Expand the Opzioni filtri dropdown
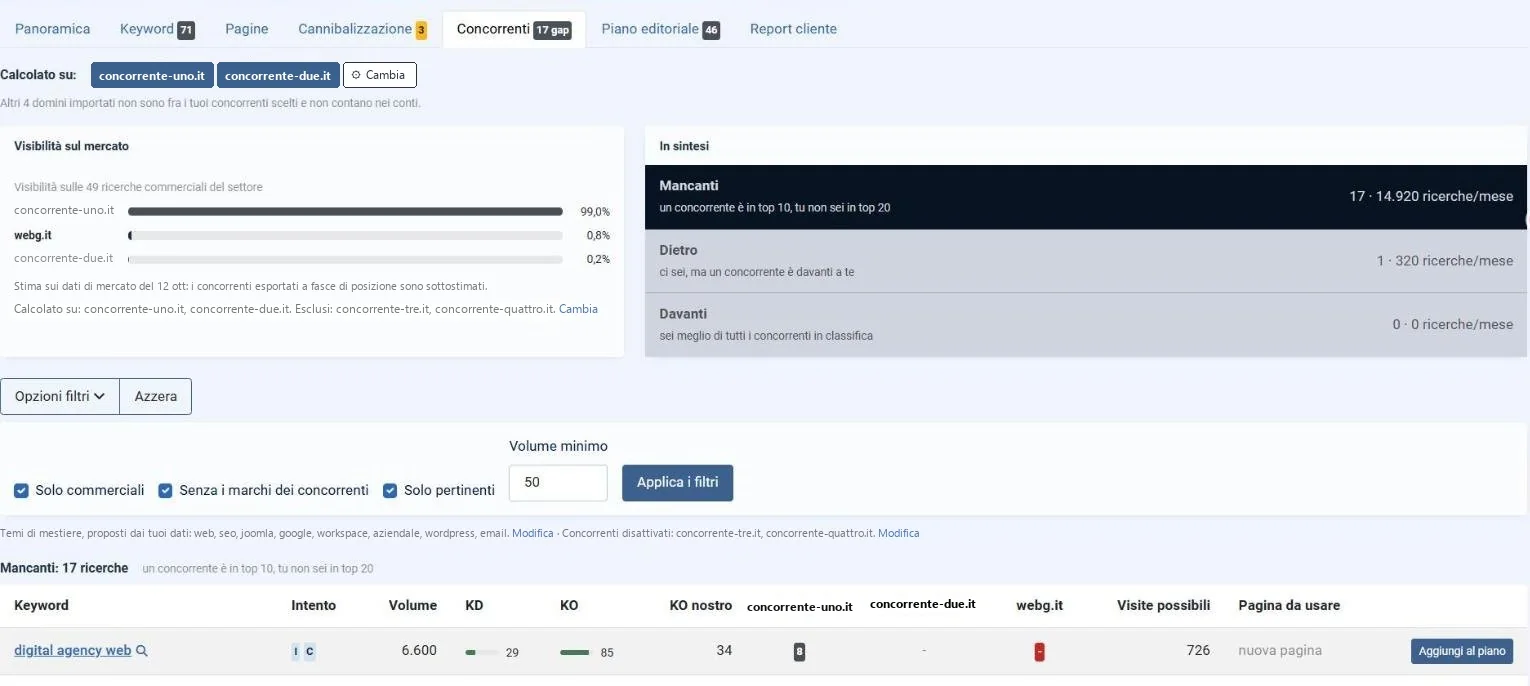 (x=60, y=396)
